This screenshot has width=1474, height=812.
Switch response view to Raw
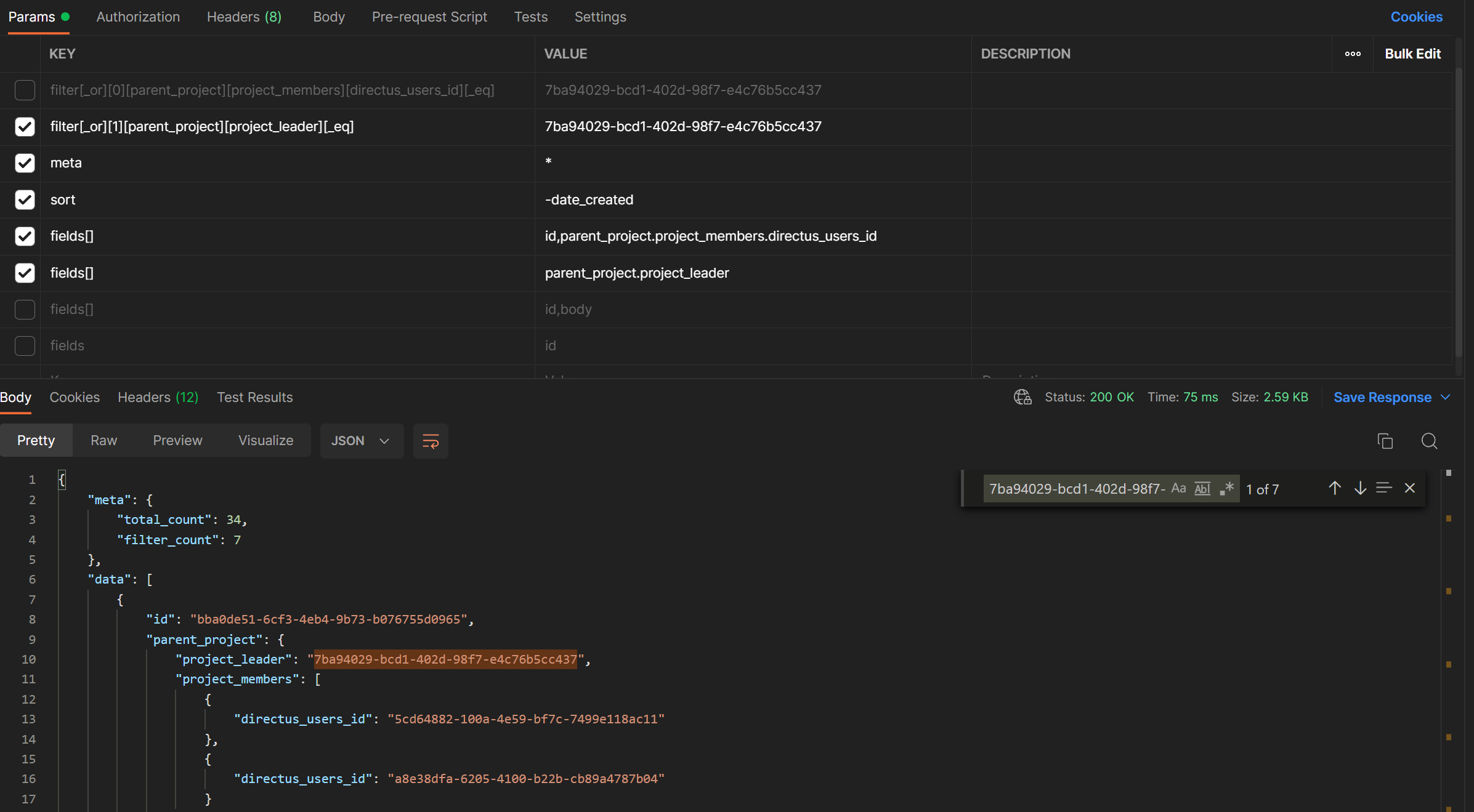coord(103,440)
